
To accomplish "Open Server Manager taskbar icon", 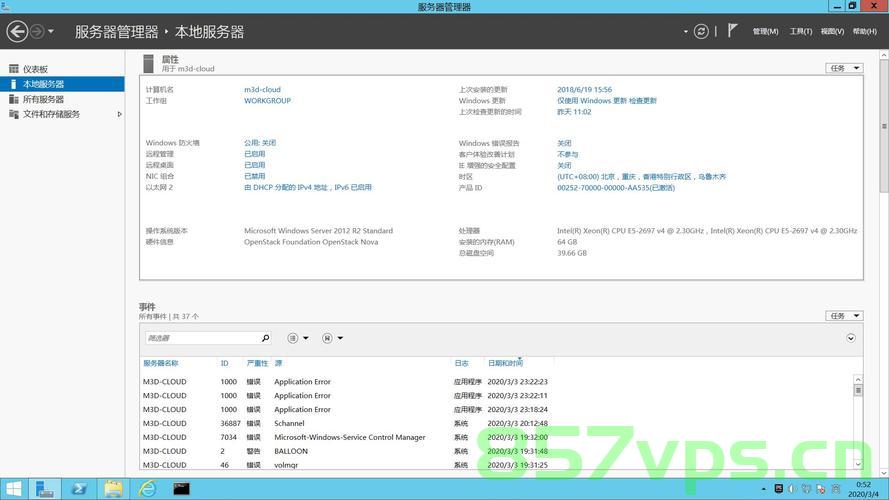I will click(x=44, y=489).
